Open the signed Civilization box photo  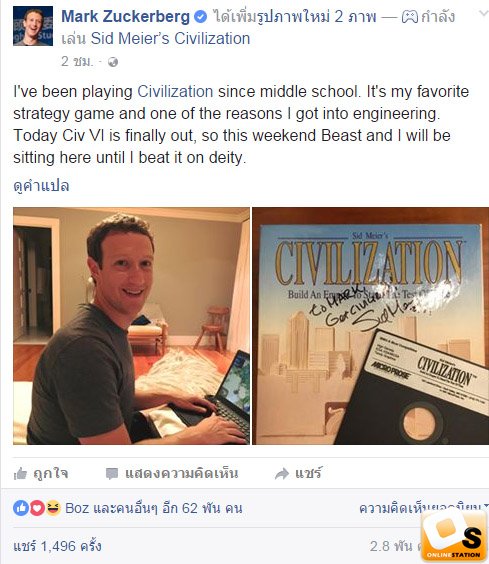[x=370, y=326]
